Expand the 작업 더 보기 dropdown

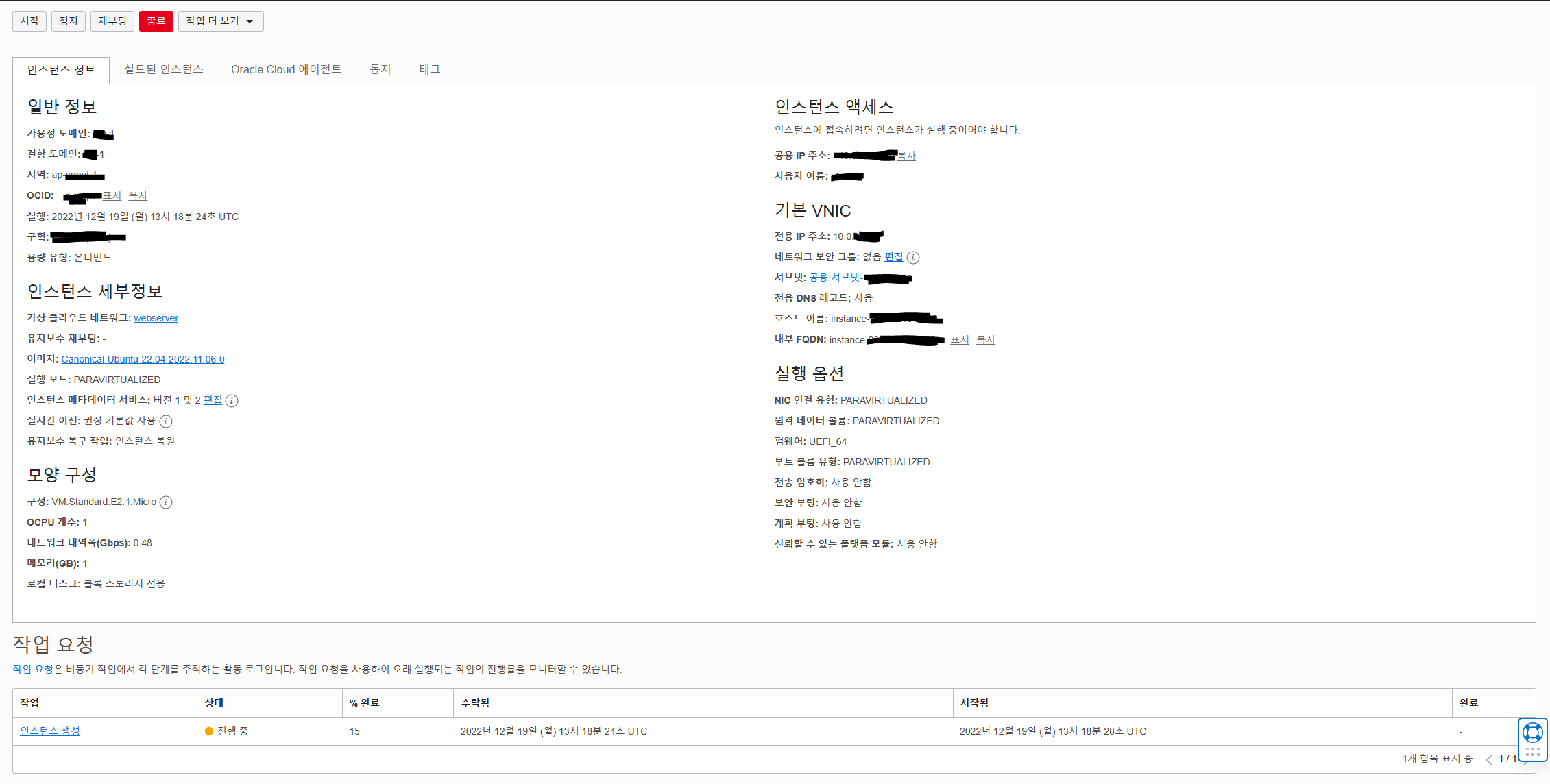coord(221,21)
